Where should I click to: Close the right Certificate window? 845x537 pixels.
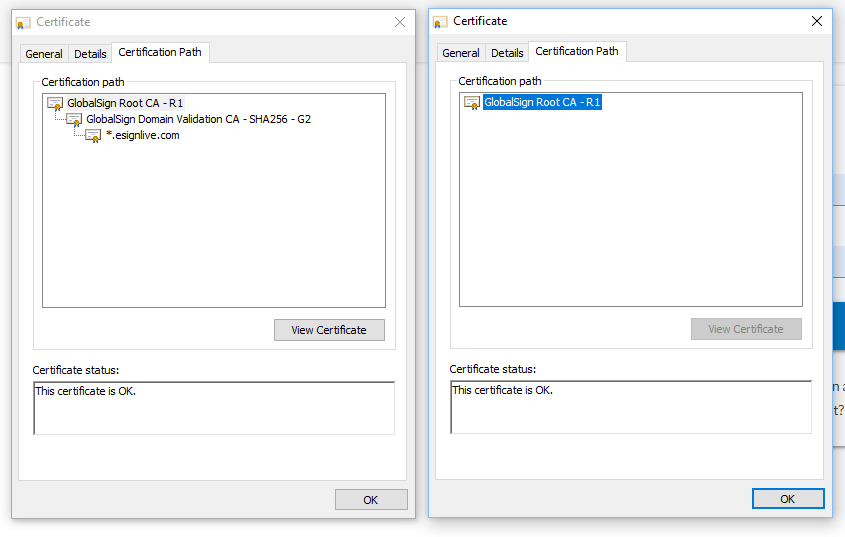[817, 21]
